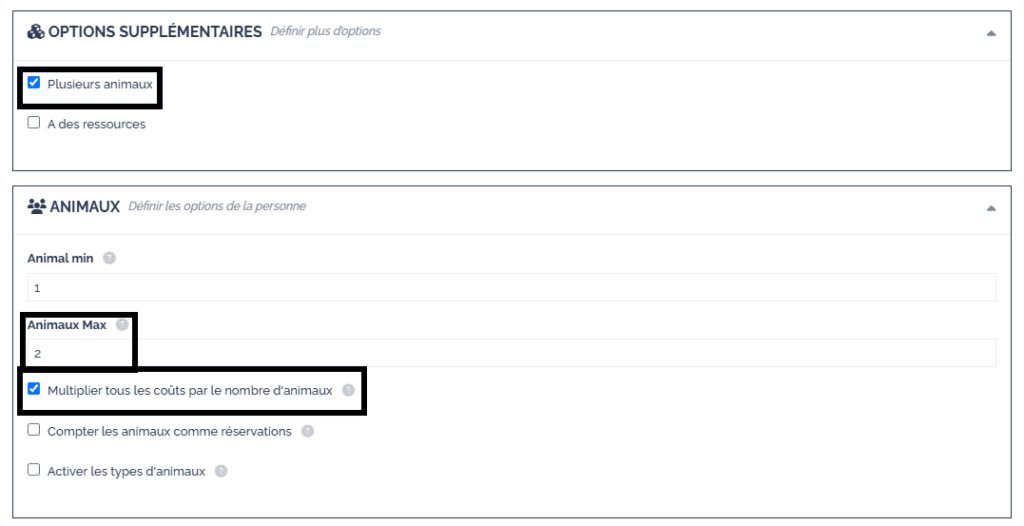1024x526 pixels.
Task: Enable the A des ressources checkbox
Action: click(34, 123)
